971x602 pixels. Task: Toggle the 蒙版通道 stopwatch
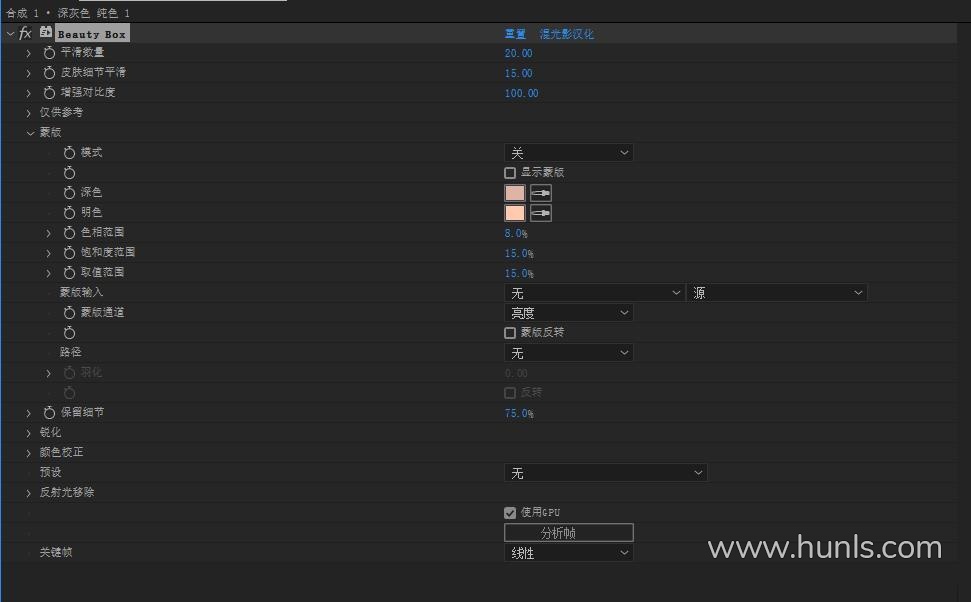[69, 313]
